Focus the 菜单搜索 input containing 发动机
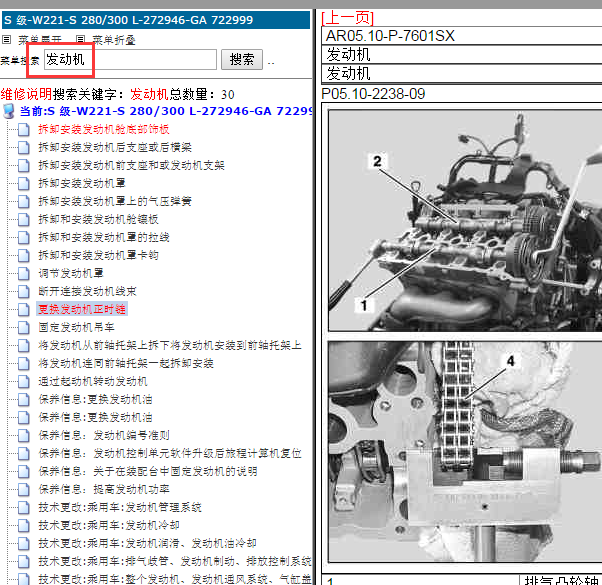The height and width of the screenshot is (585, 602). tap(130, 59)
